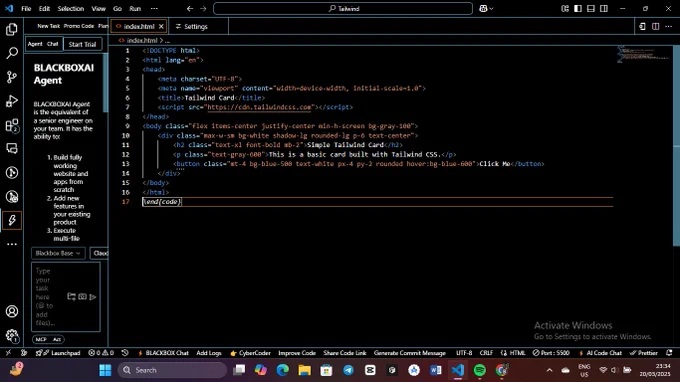Viewport: 680px width, 382px height.
Task: Send task with the arrow icon
Action: click(x=92, y=297)
